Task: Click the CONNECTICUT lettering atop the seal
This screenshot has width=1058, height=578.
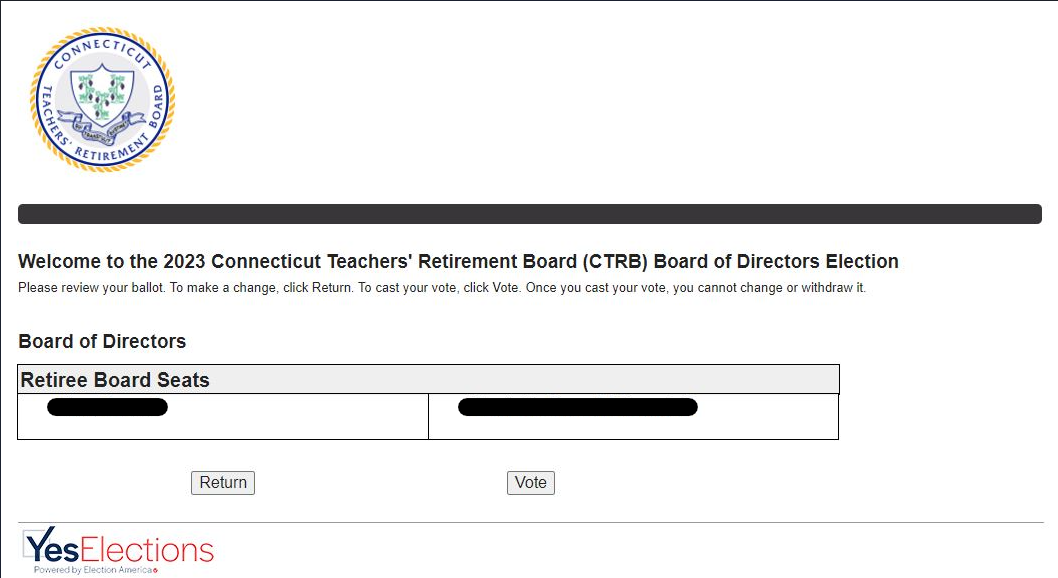Action: click(x=102, y=46)
